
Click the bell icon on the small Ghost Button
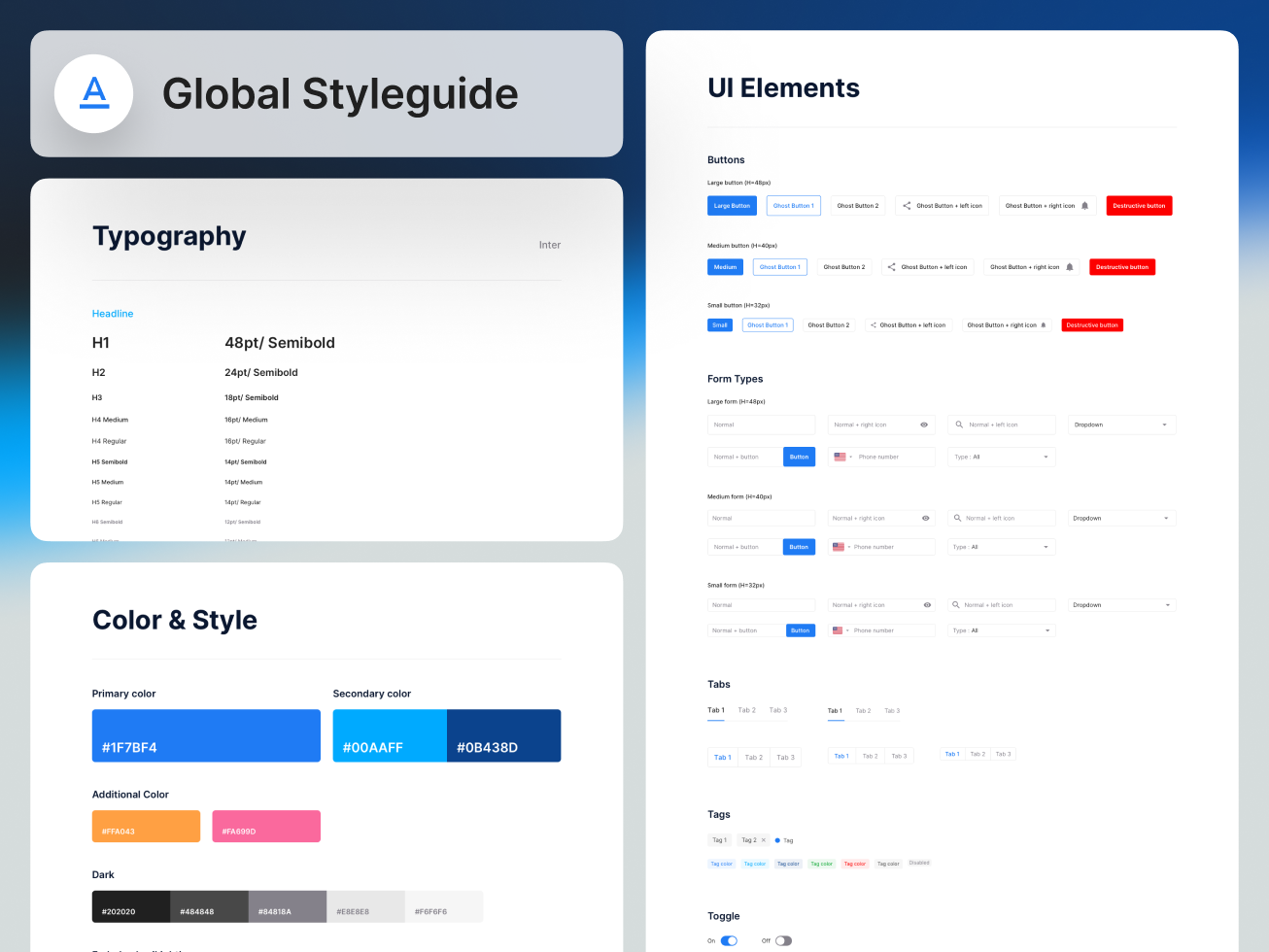[1045, 324]
